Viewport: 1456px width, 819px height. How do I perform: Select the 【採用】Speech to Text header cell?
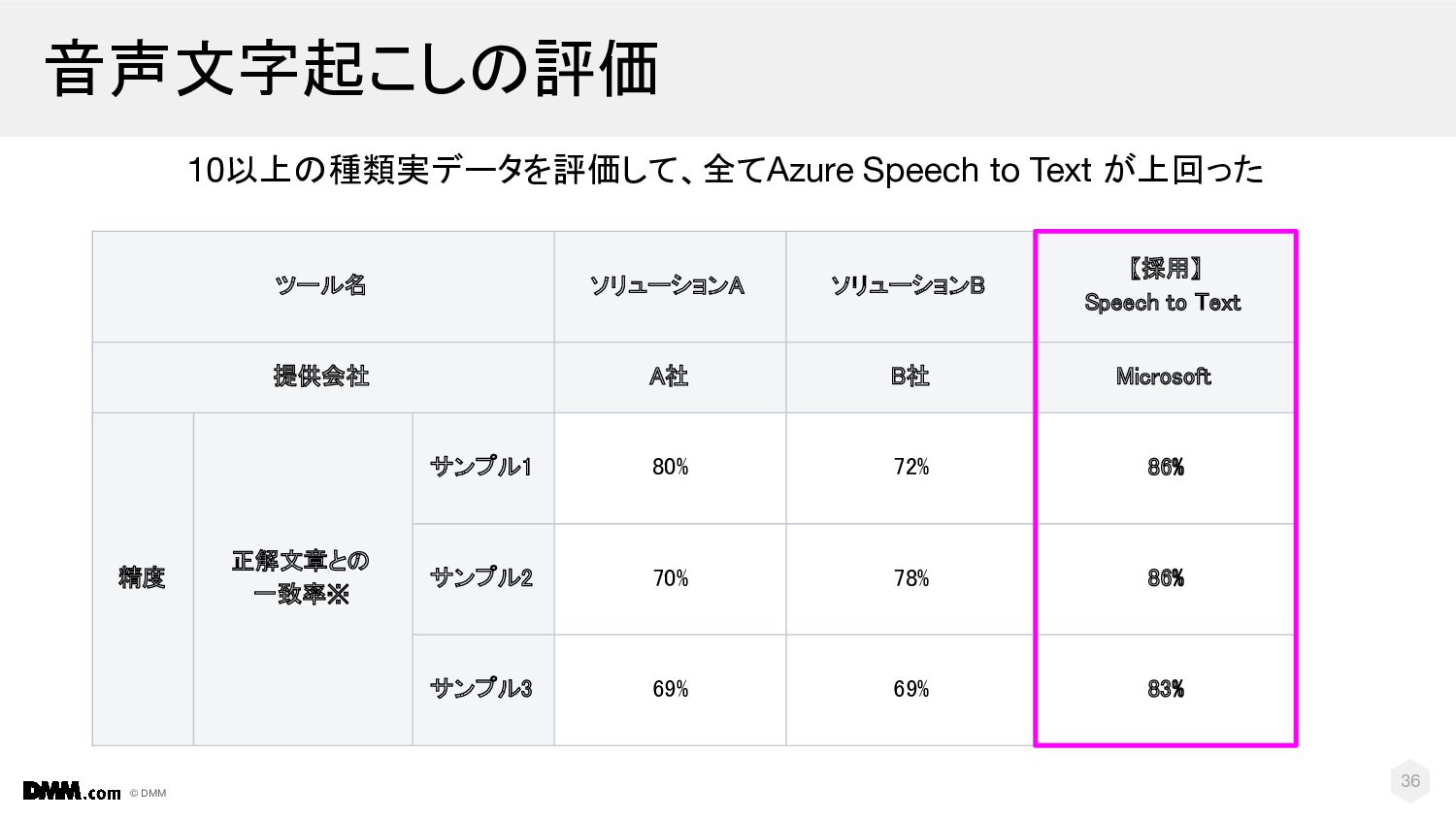point(1165,286)
